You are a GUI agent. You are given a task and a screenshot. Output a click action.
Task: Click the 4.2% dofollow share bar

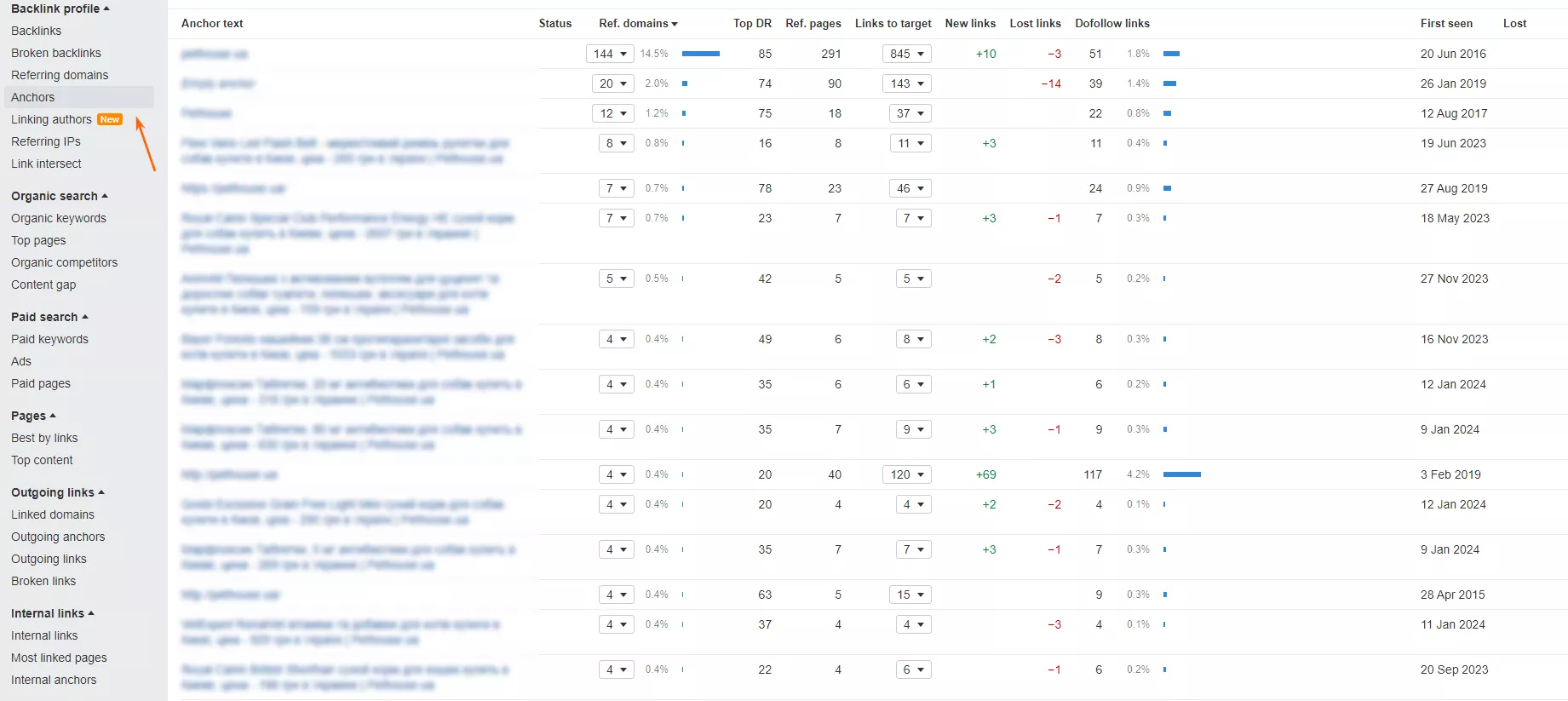coord(1182,474)
